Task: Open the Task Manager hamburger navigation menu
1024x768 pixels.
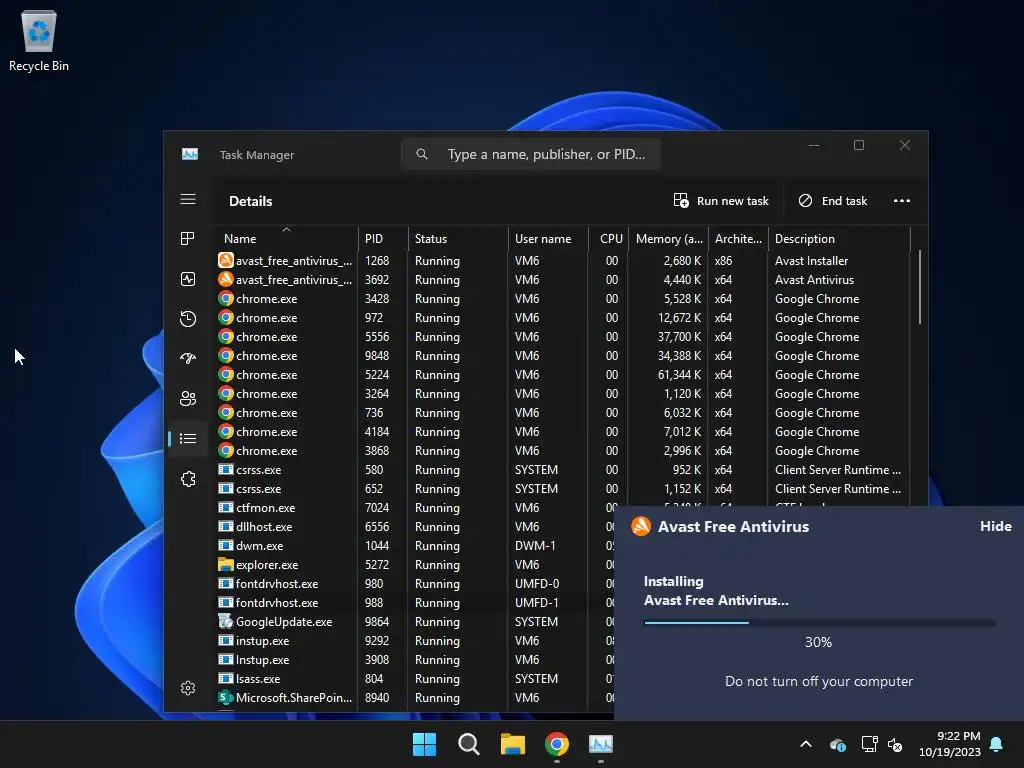Action: [188, 199]
